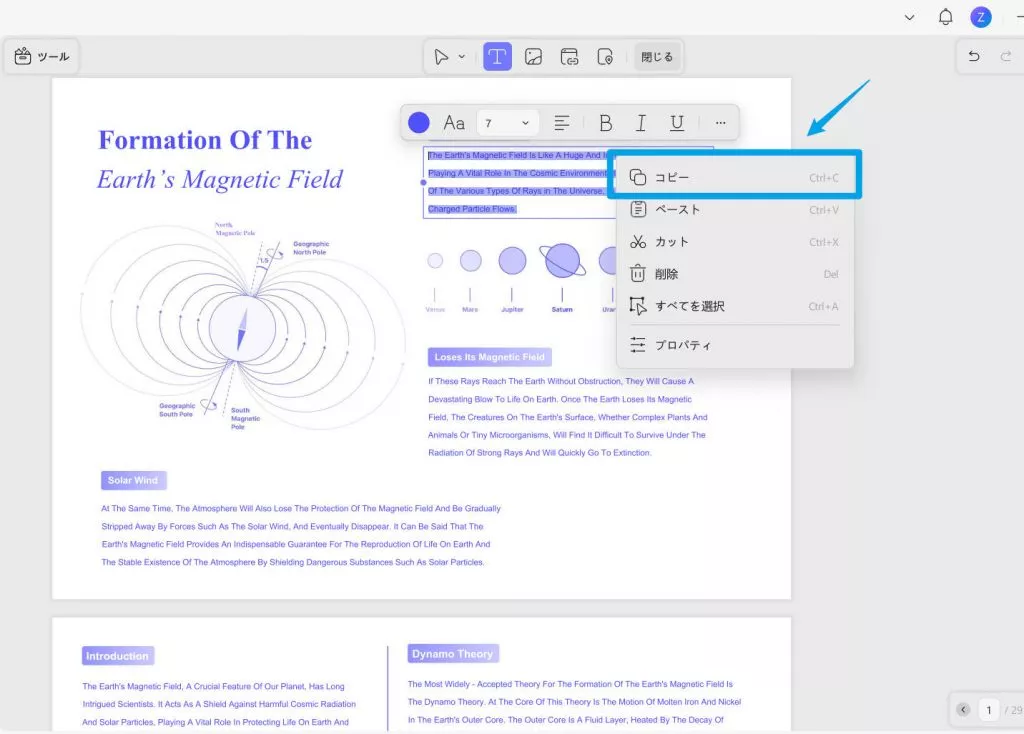
Task: Activate the text edit T tool
Action: pyautogui.click(x=497, y=57)
